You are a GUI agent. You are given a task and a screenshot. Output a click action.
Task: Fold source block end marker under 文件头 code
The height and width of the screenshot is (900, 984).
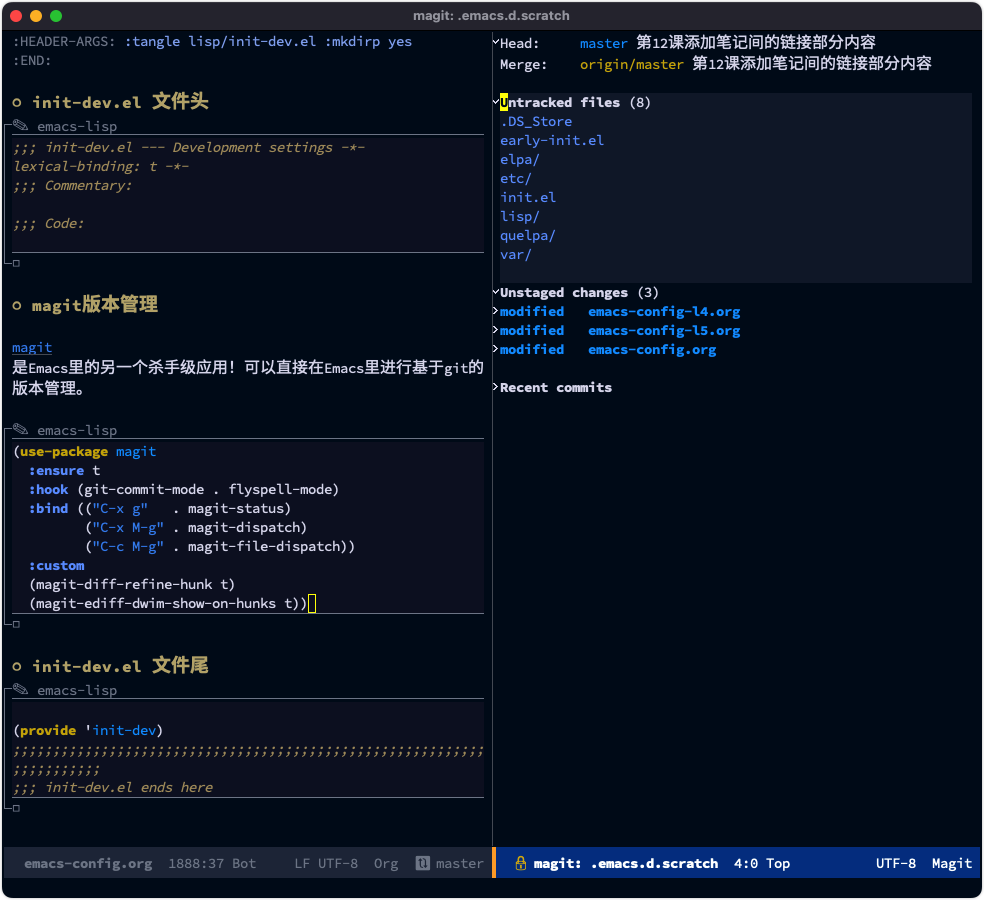point(16,263)
